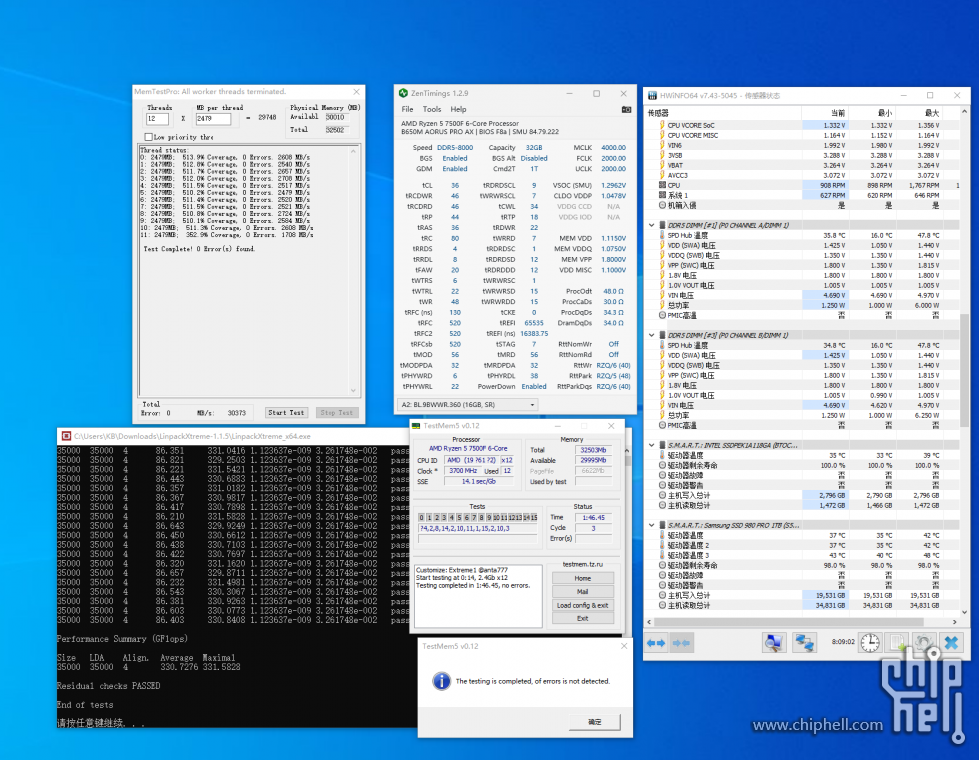Click HWiNFO64 title bar app icon

(x=652, y=96)
